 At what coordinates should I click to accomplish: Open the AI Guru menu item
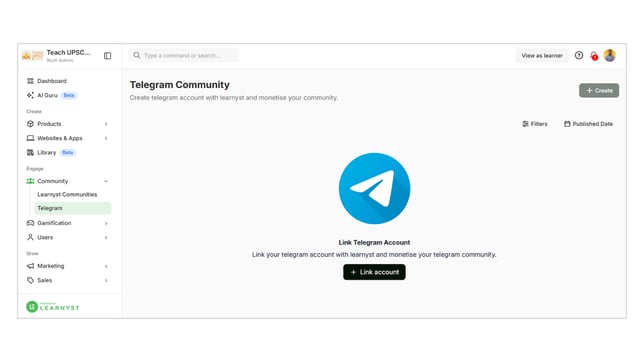point(47,95)
